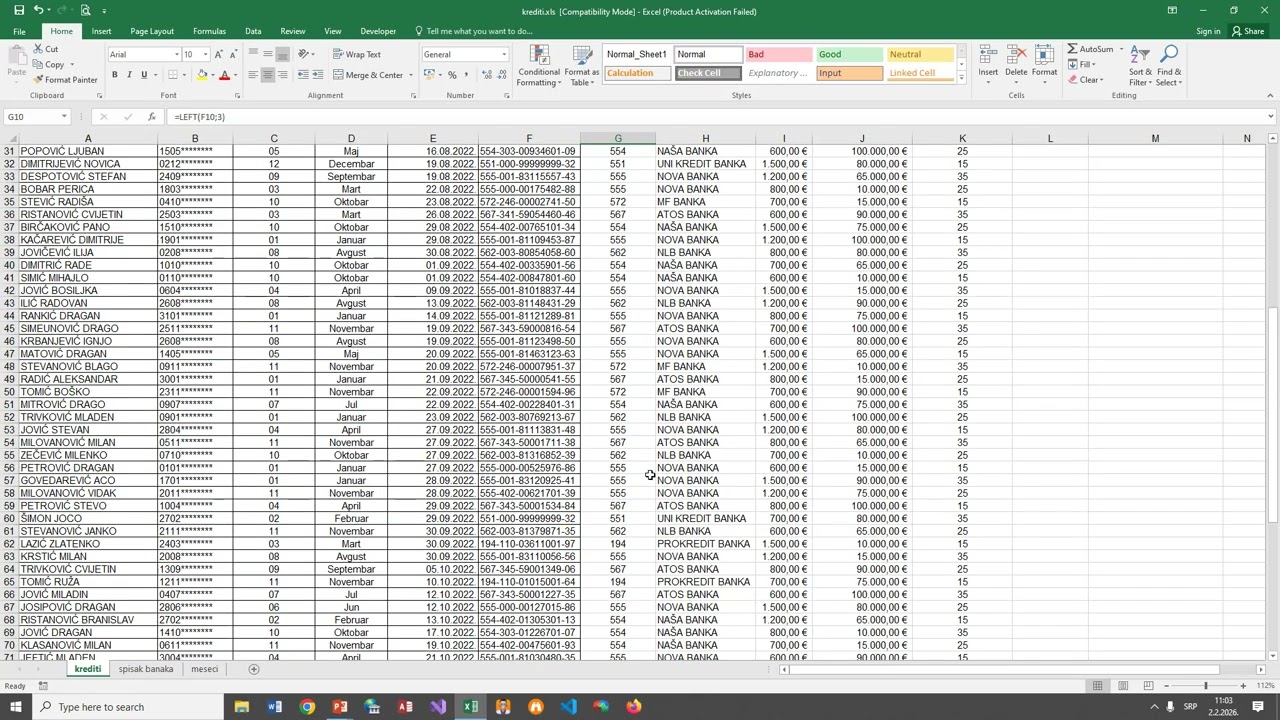This screenshot has height=720, width=1280.
Task: Apply the Good cell style
Action: [849, 54]
